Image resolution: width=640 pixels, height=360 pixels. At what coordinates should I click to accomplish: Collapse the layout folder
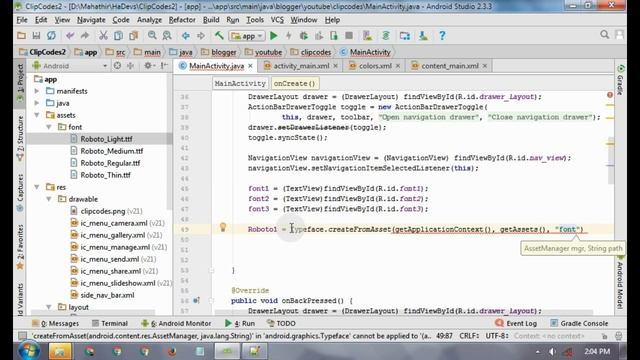(49, 307)
